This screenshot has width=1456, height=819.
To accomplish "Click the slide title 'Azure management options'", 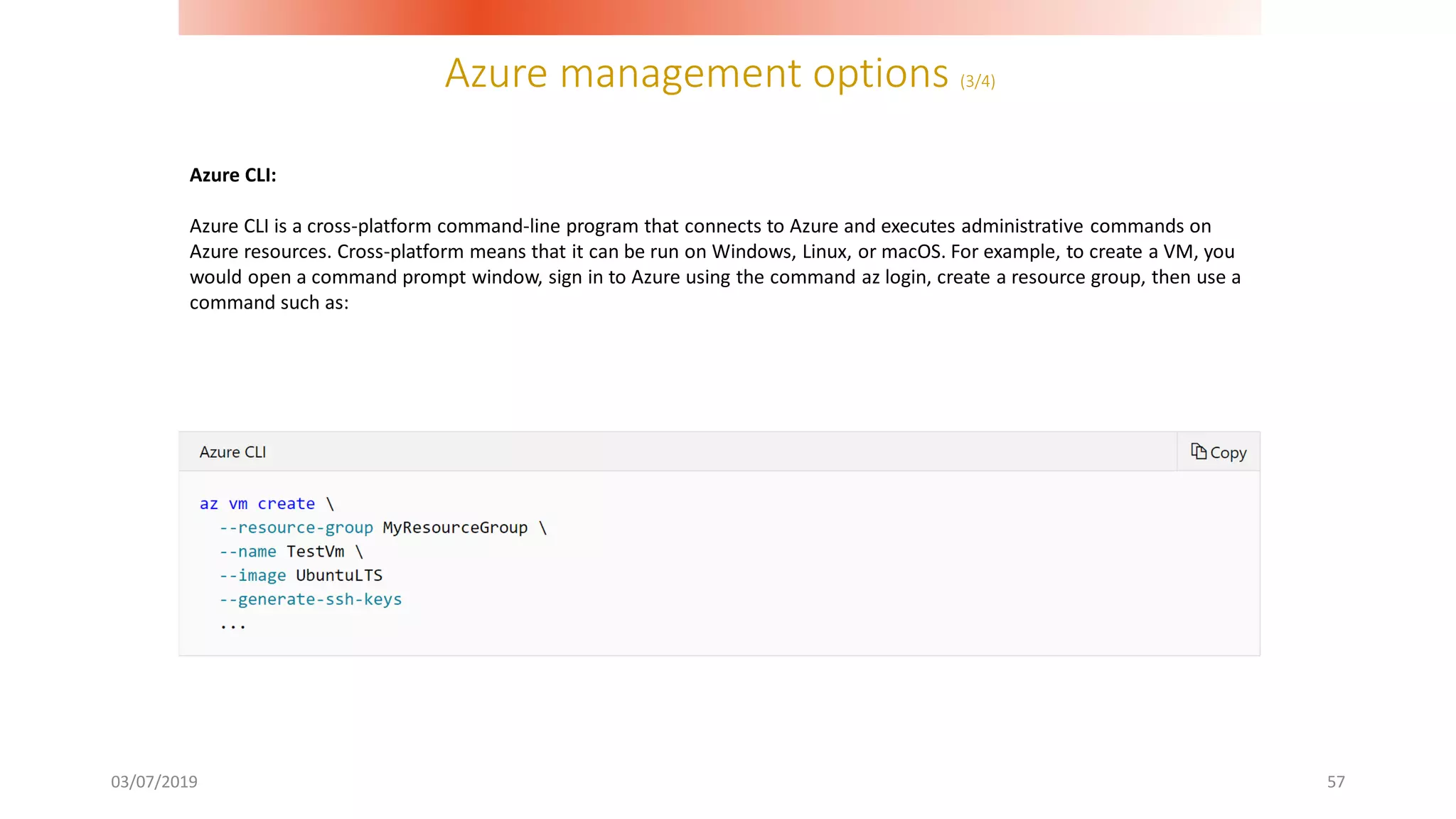I will [697, 73].
